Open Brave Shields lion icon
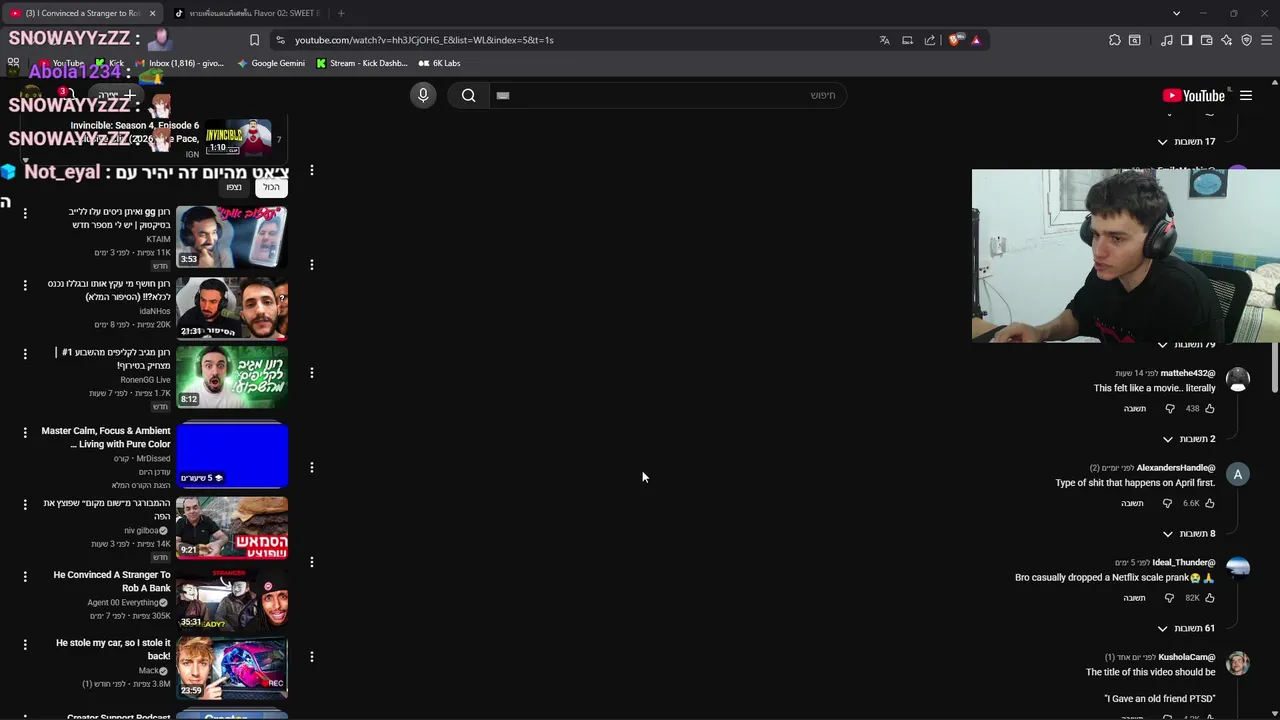Screen dimensions: 1280x720 (x=954, y=40)
